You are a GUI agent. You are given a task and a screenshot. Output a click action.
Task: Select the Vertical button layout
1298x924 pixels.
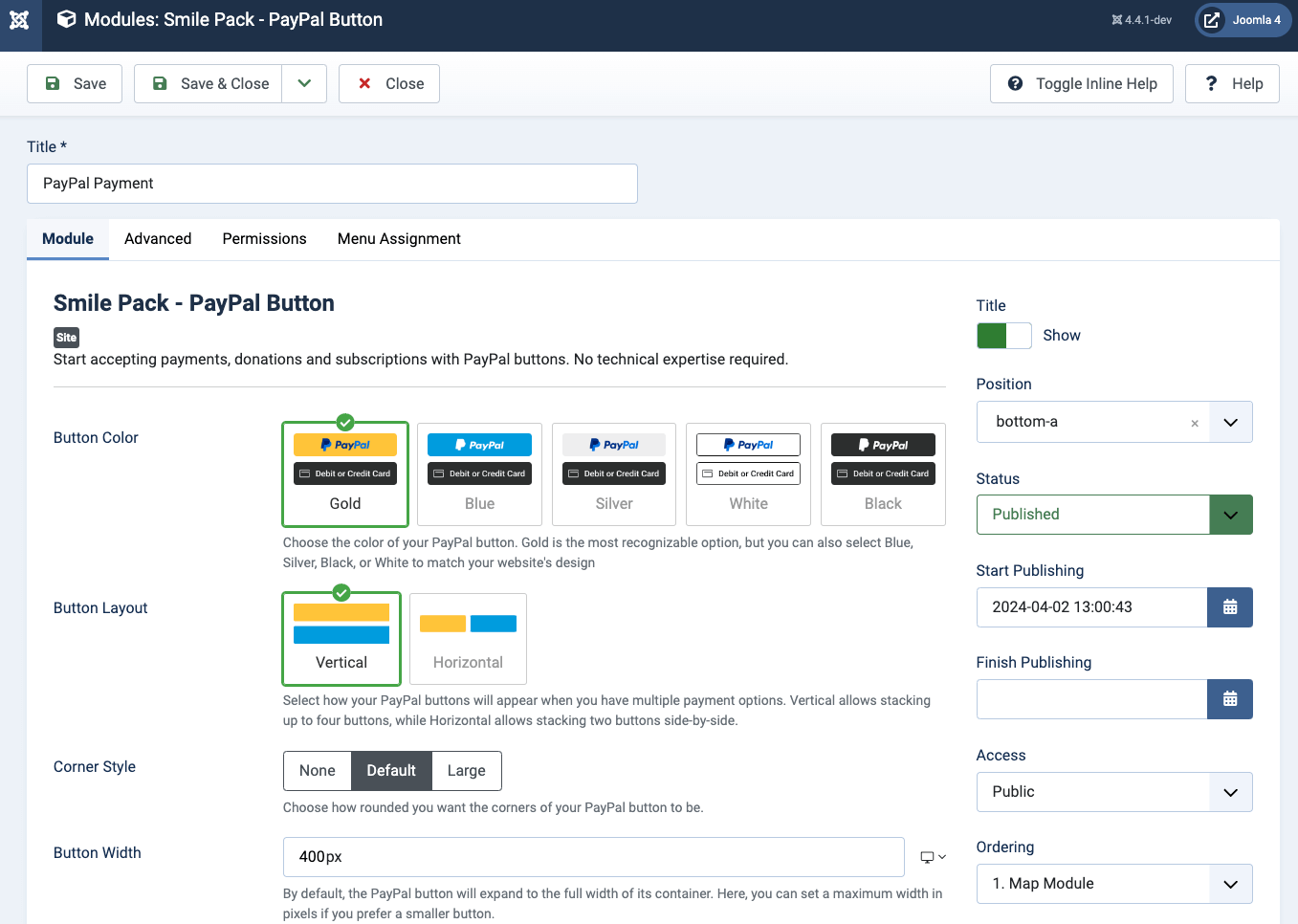341,639
